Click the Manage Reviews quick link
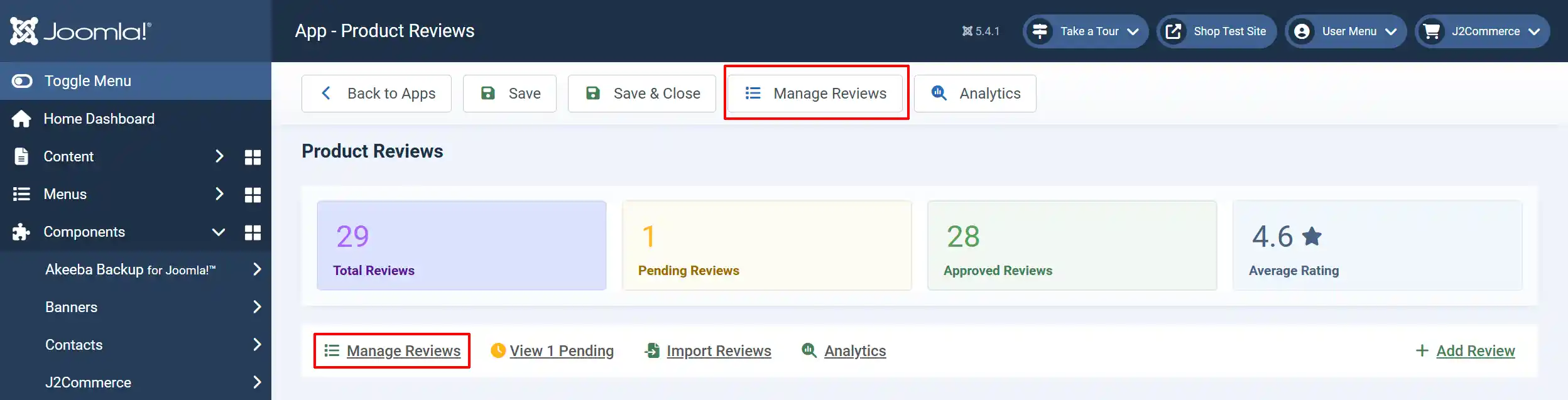The image size is (1568, 400). click(x=403, y=351)
